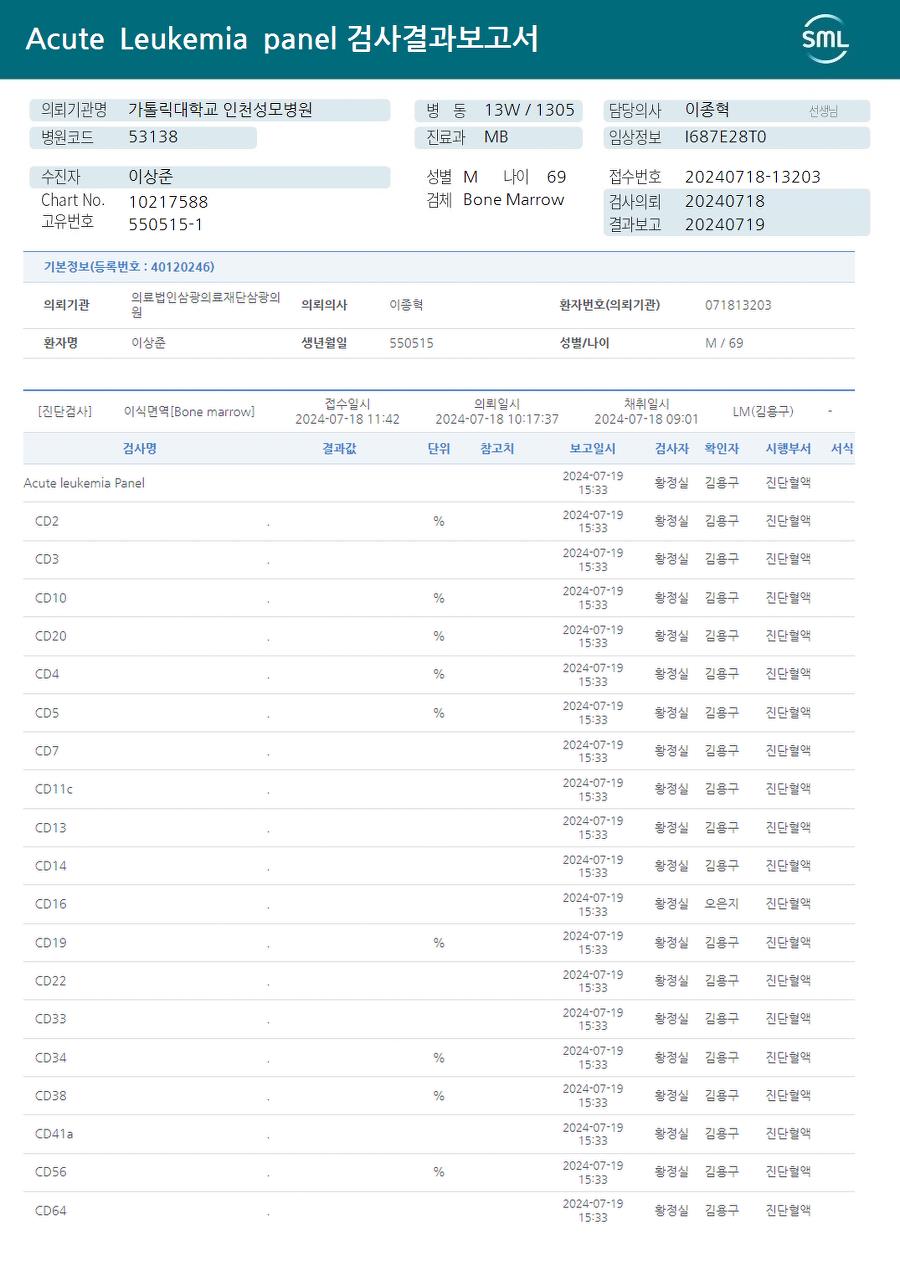Click 성별/나이 value 'M / 69'

(x=724, y=343)
